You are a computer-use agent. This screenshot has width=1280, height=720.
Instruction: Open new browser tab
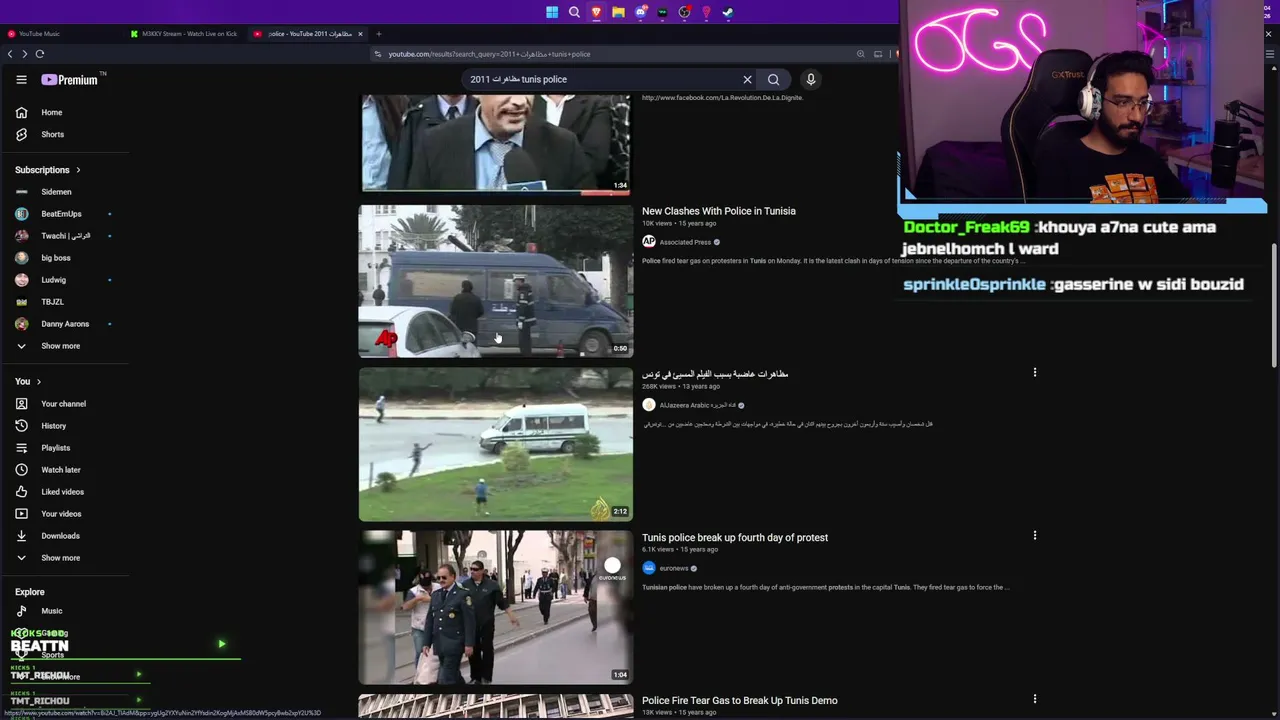pos(378,34)
